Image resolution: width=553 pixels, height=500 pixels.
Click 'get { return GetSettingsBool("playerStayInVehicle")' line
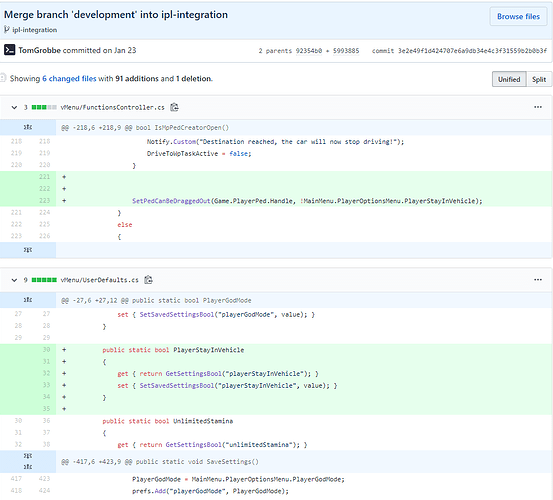(218, 374)
